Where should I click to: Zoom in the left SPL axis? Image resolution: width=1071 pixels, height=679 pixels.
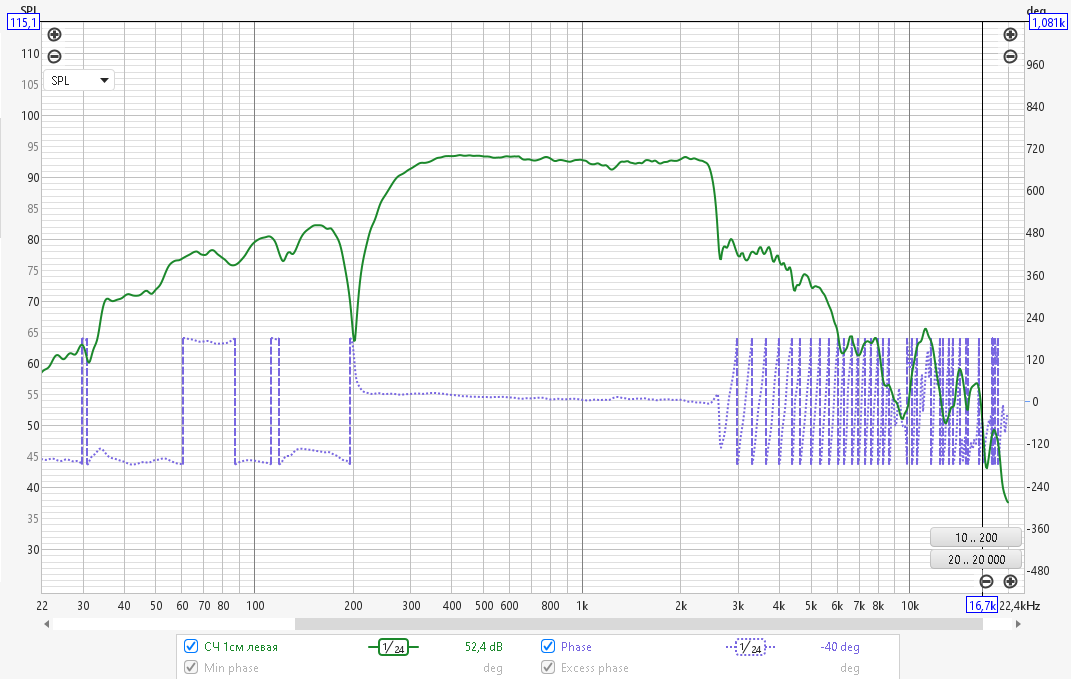[55, 34]
